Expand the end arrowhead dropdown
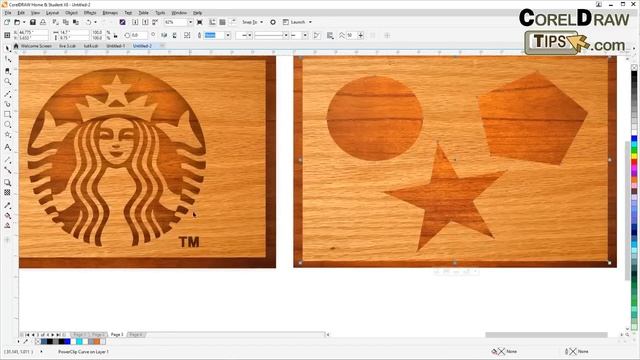The width and height of the screenshot is (640, 360). (305, 36)
